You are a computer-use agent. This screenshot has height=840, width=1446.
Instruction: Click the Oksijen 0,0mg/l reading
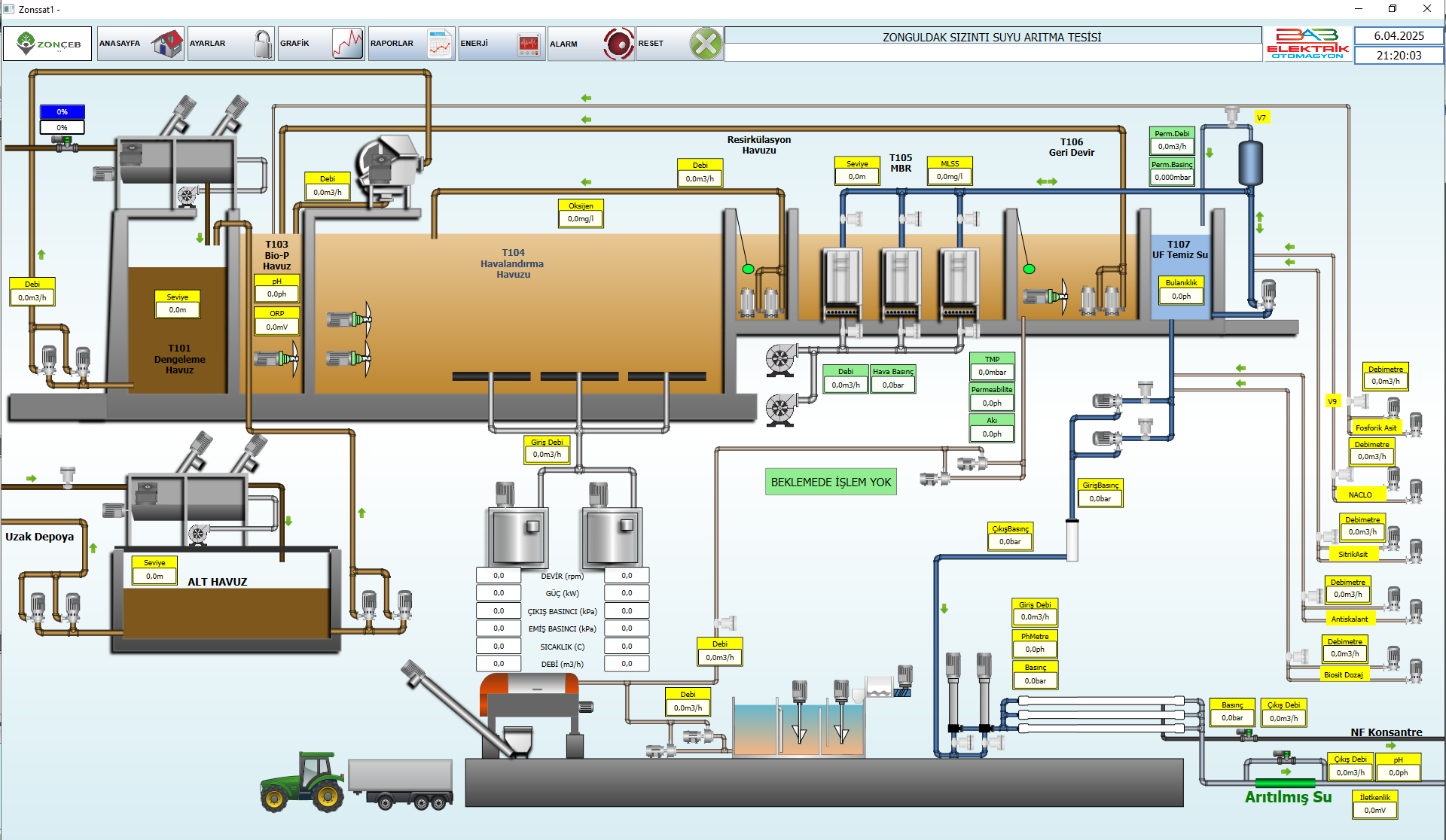pos(581,219)
